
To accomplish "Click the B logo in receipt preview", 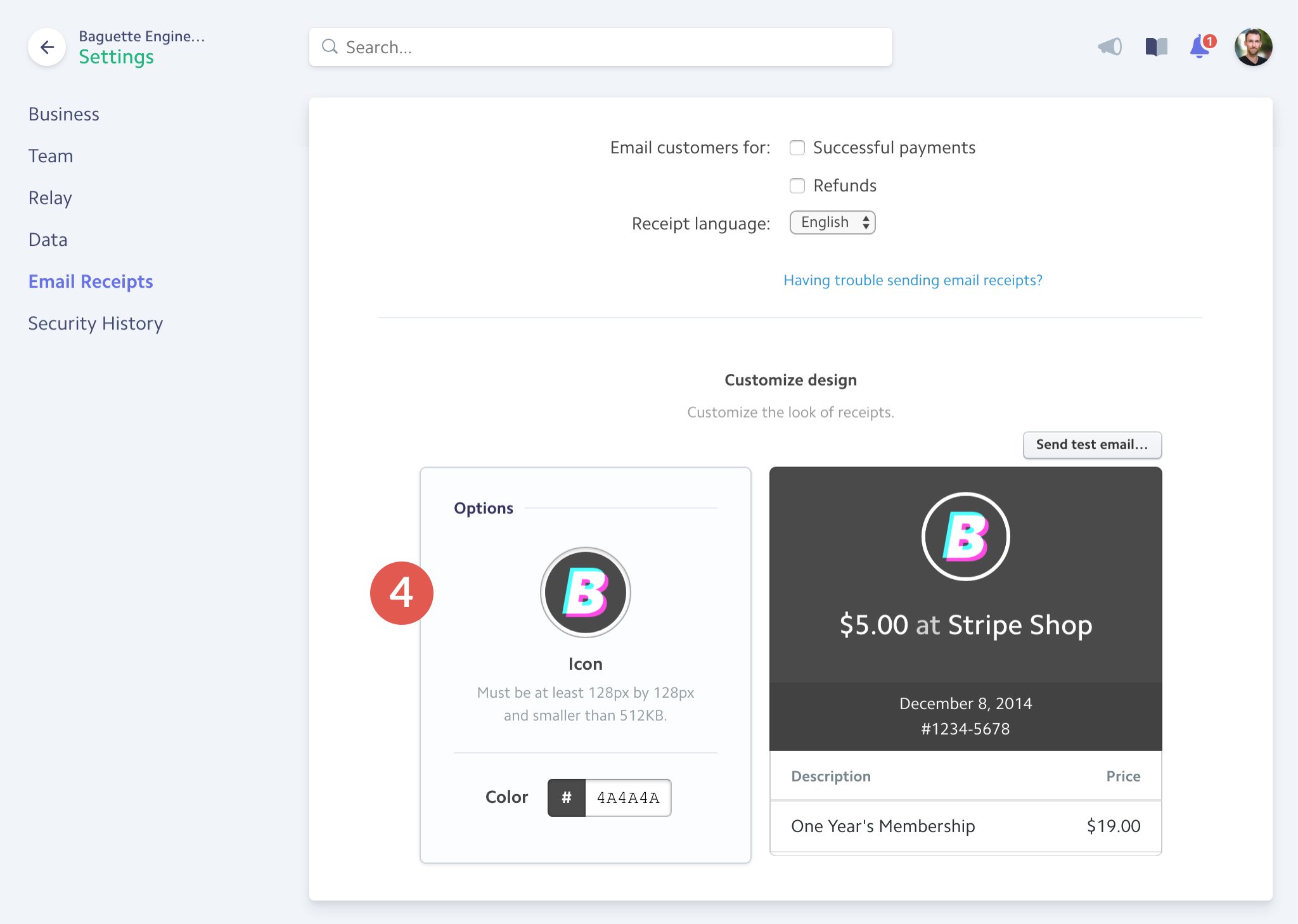I will click(x=965, y=537).
